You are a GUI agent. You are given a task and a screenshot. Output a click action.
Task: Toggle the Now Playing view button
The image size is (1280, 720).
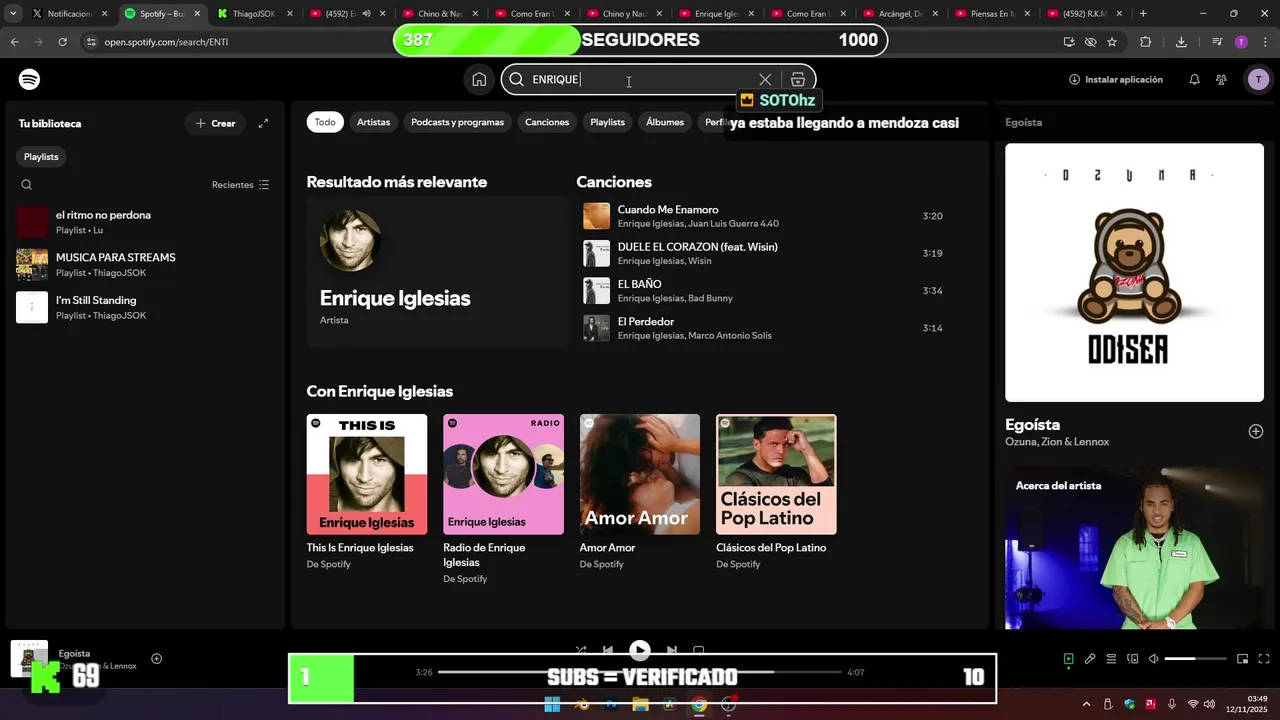(x=1068, y=659)
